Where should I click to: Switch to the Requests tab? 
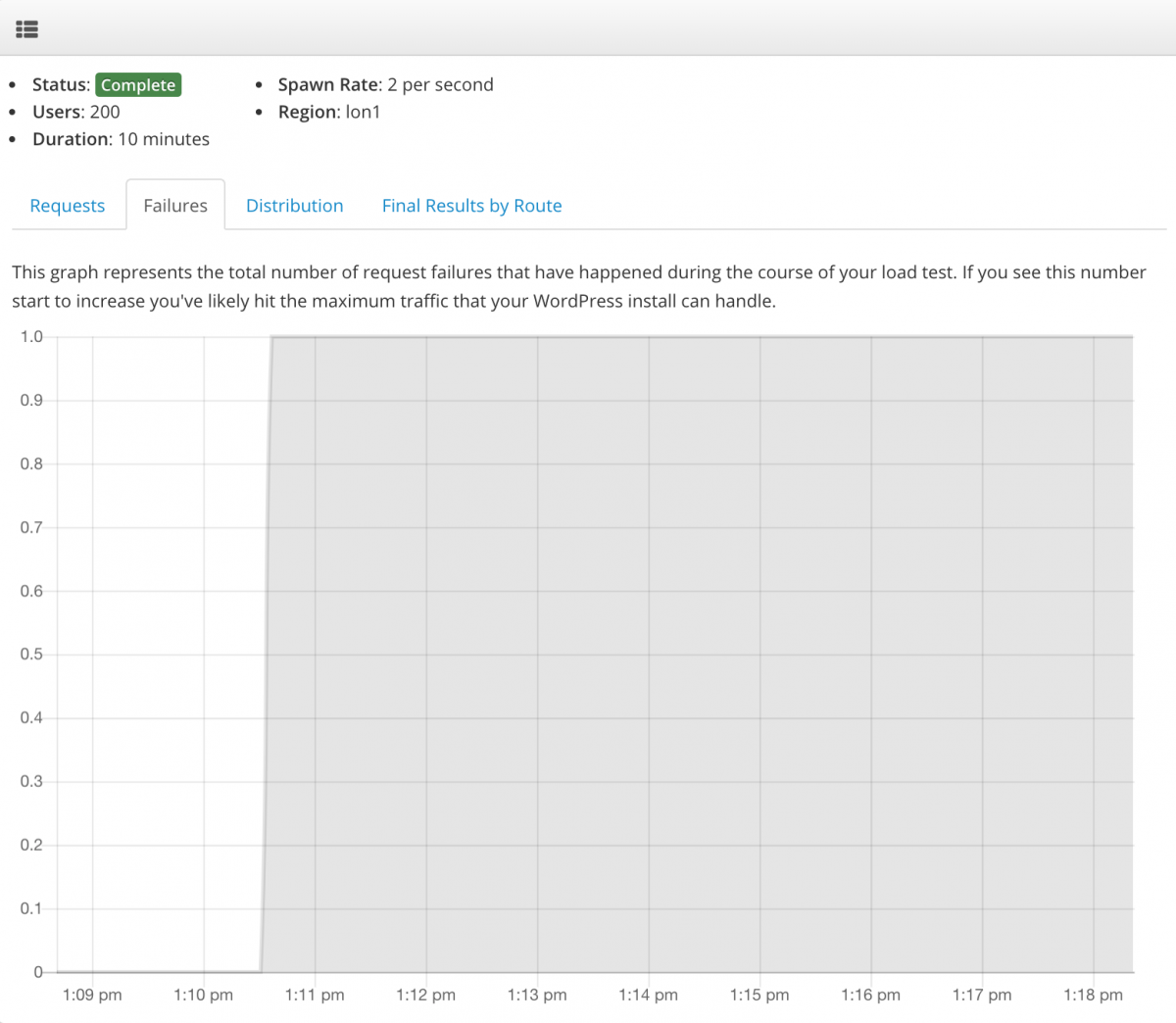[67, 206]
